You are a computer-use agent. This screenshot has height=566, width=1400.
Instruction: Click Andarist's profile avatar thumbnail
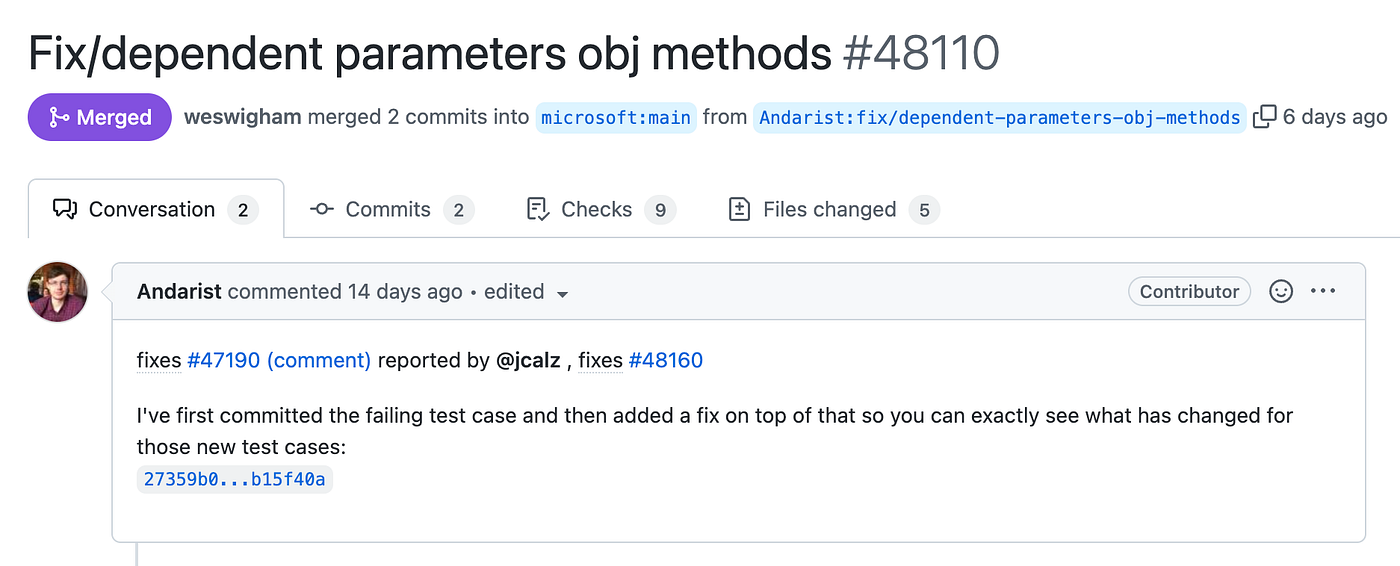[x=58, y=292]
